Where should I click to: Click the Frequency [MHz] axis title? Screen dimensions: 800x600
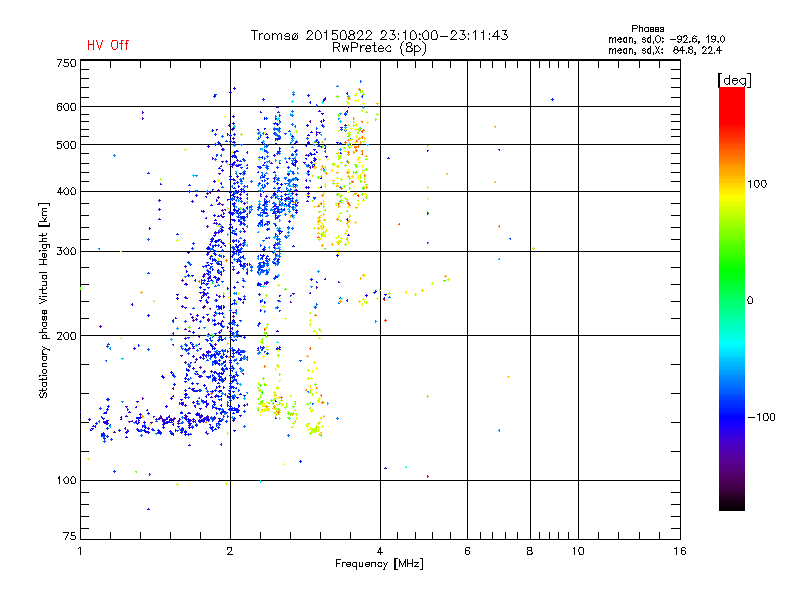click(x=379, y=564)
